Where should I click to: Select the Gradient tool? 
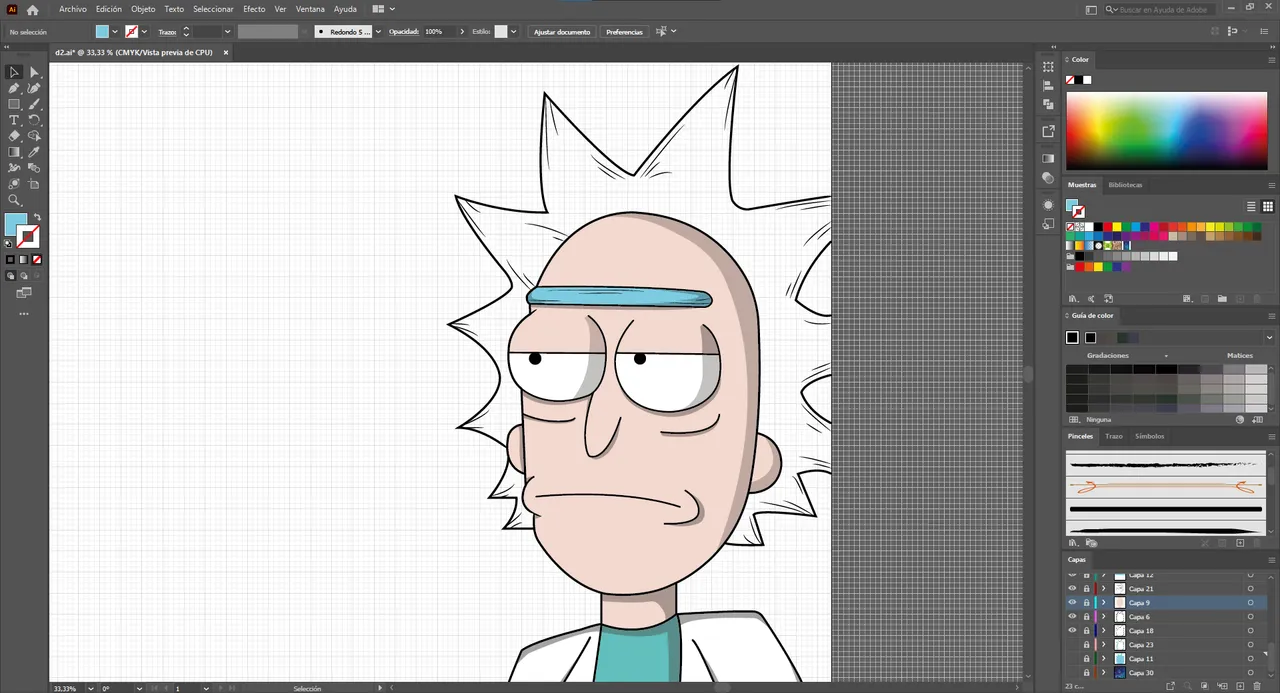click(x=14, y=152)
